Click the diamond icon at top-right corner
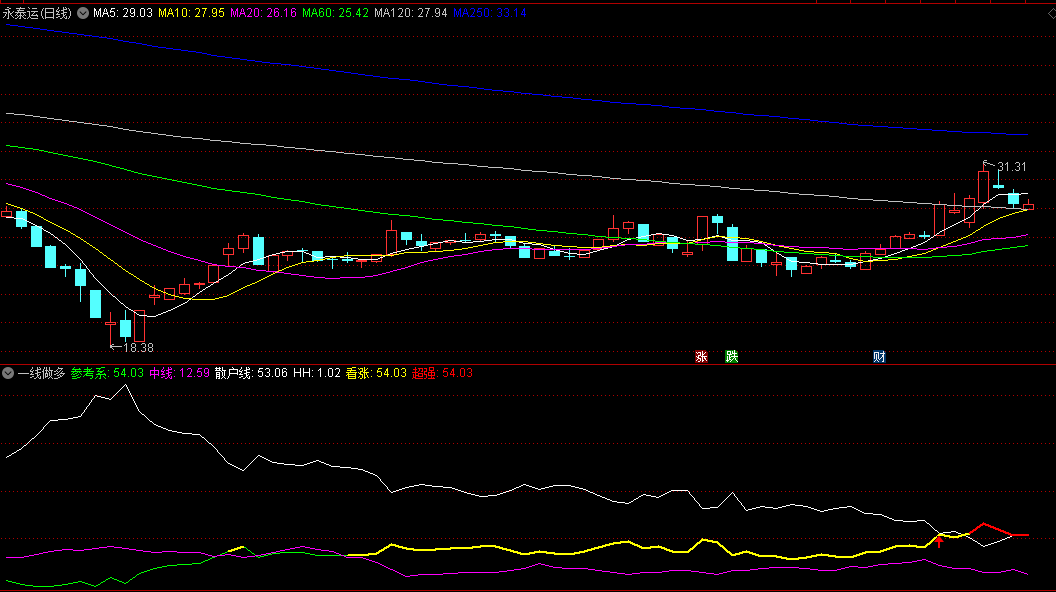Screen dimensions: 1056x592 pyautogui.click(x=1051, y=13)
